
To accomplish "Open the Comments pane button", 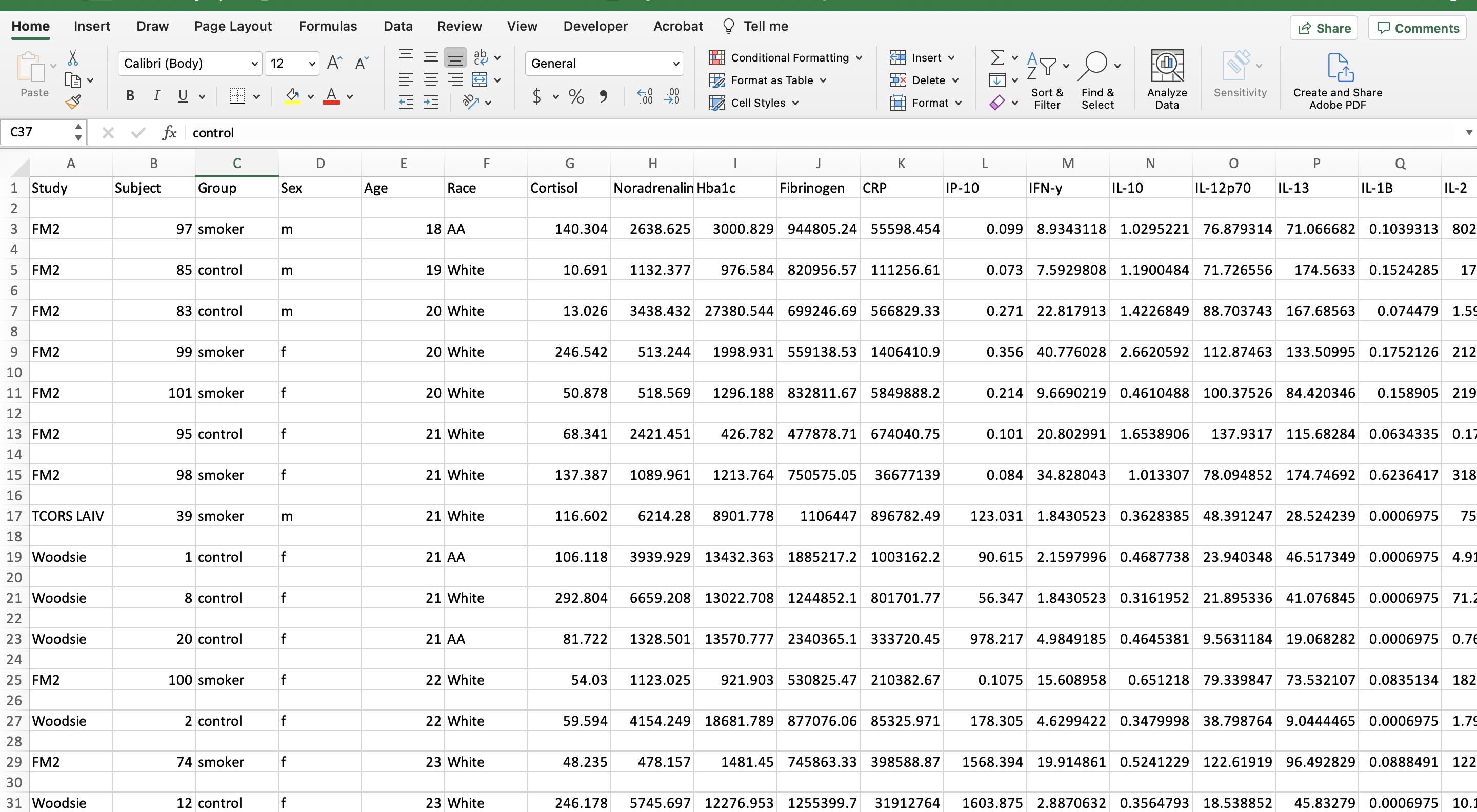I will click(x=1418, y=28).
